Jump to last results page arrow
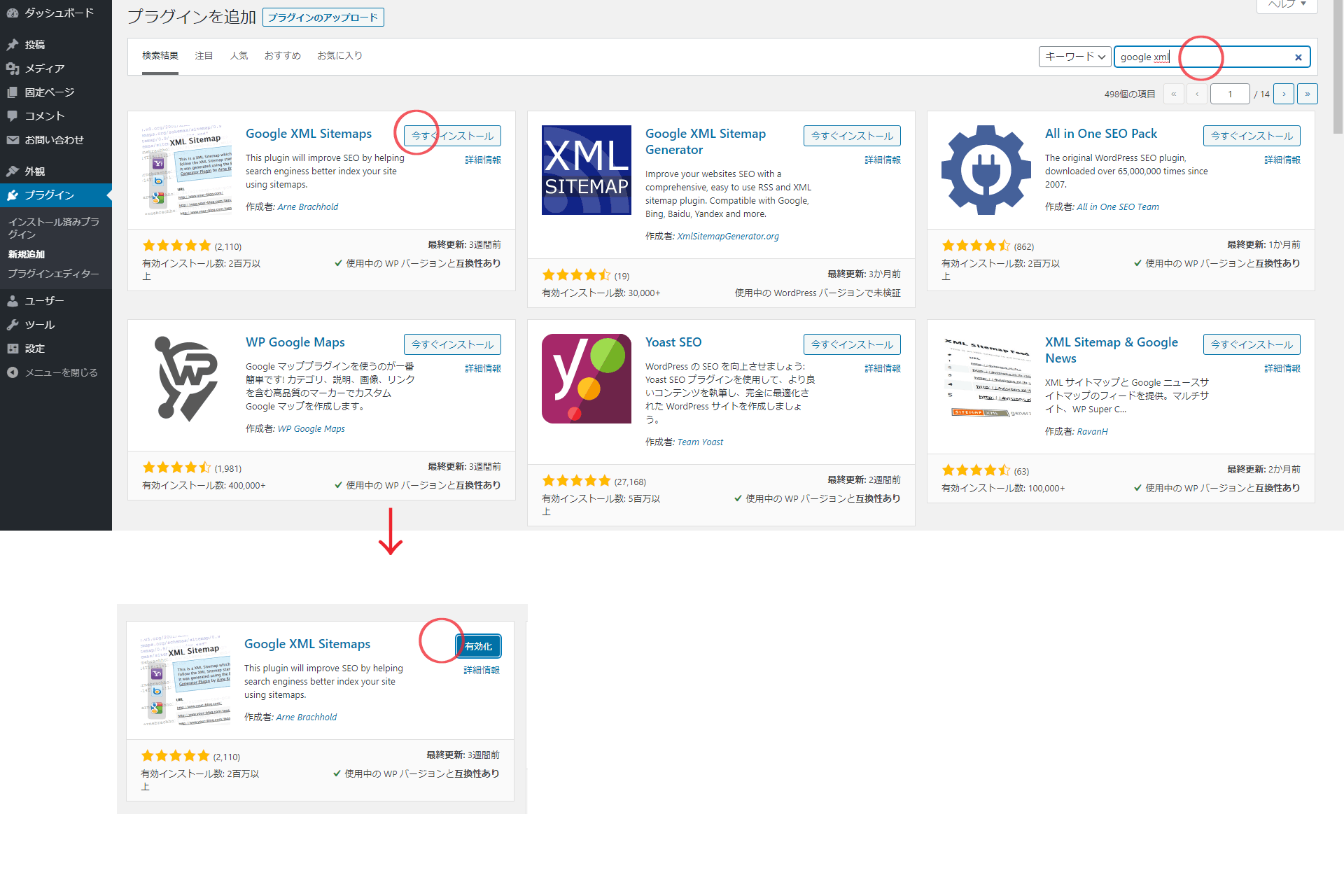Viewport: 1344px width, 896px height. 1307,94
